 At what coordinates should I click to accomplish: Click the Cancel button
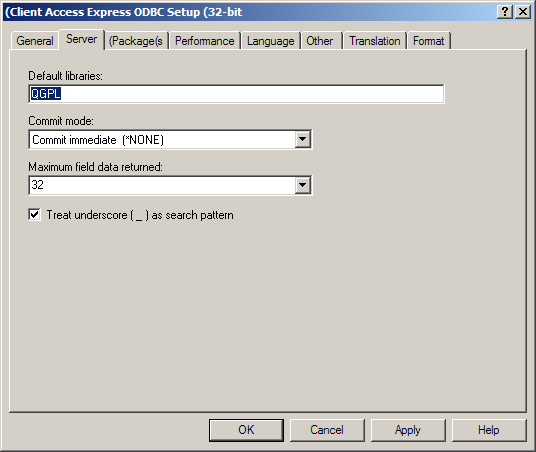click(x=327, y=430)
